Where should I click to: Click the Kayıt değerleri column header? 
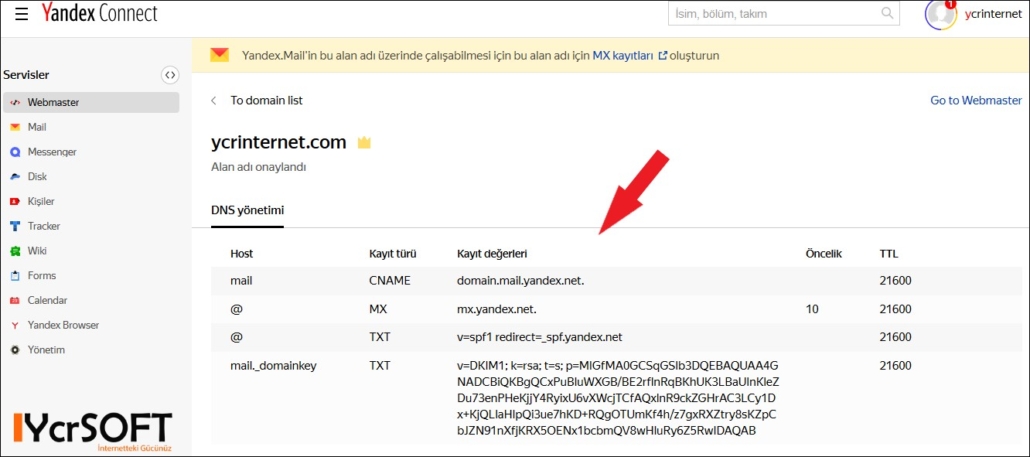point(493,253)
